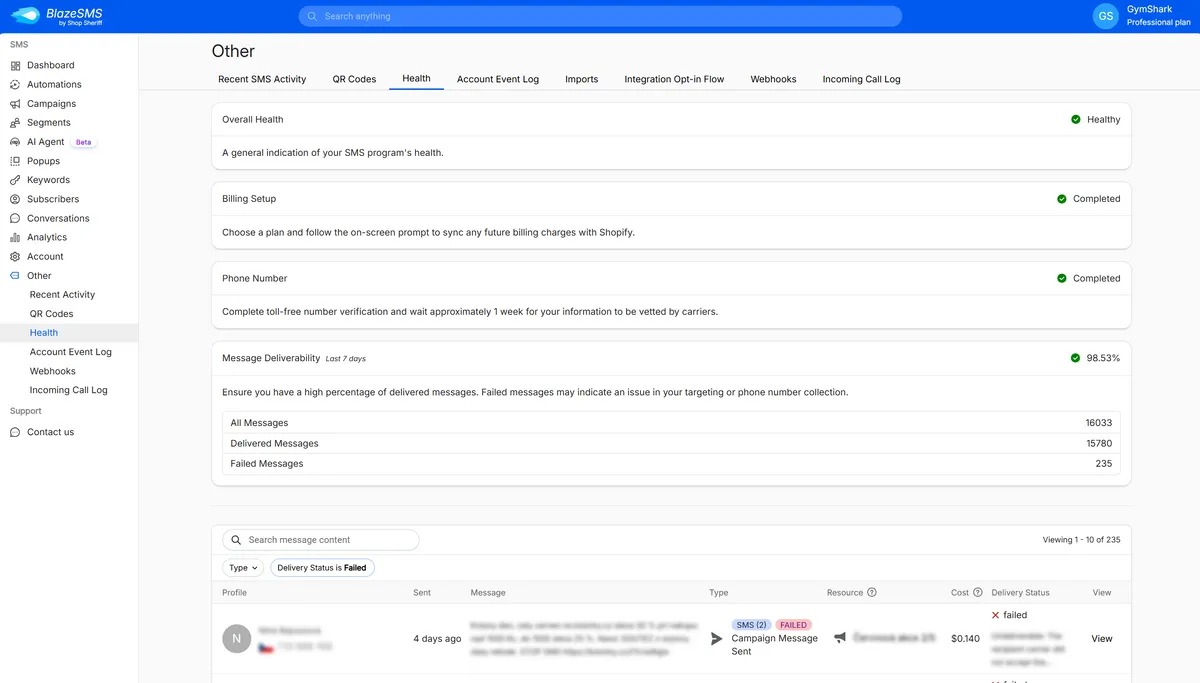Click the Resource column info icon
The height and width of the screenshot is (683, 1200).
pyautogui.click(x=870, y=592)
